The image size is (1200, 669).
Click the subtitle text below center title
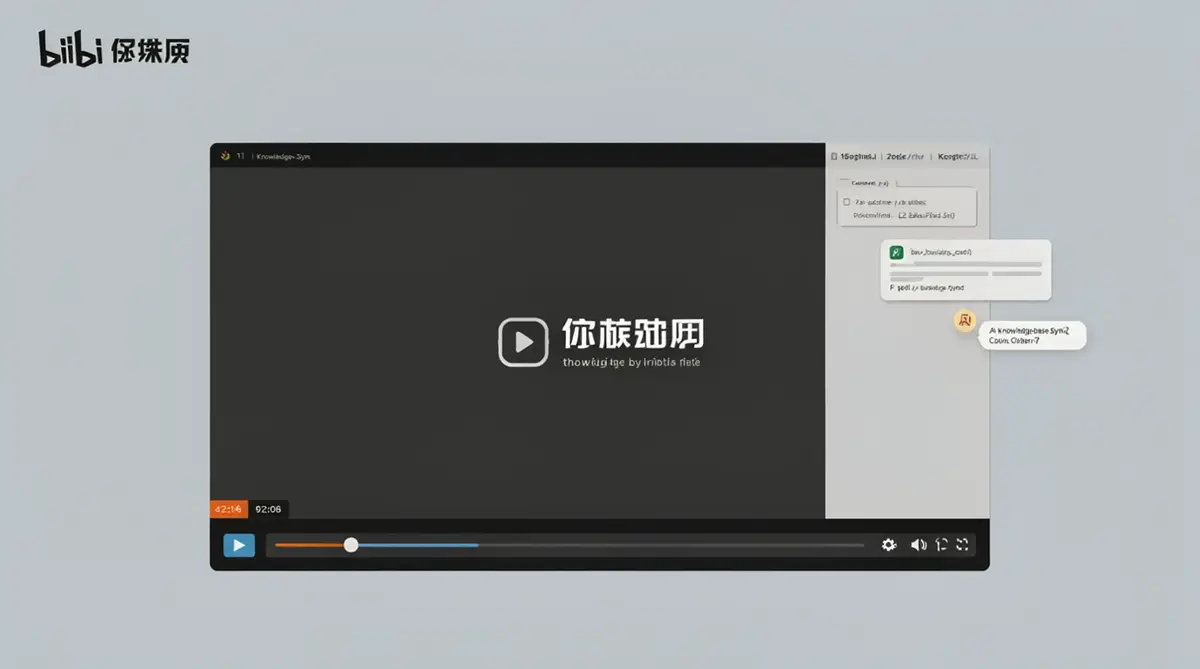tap(632, 362)
